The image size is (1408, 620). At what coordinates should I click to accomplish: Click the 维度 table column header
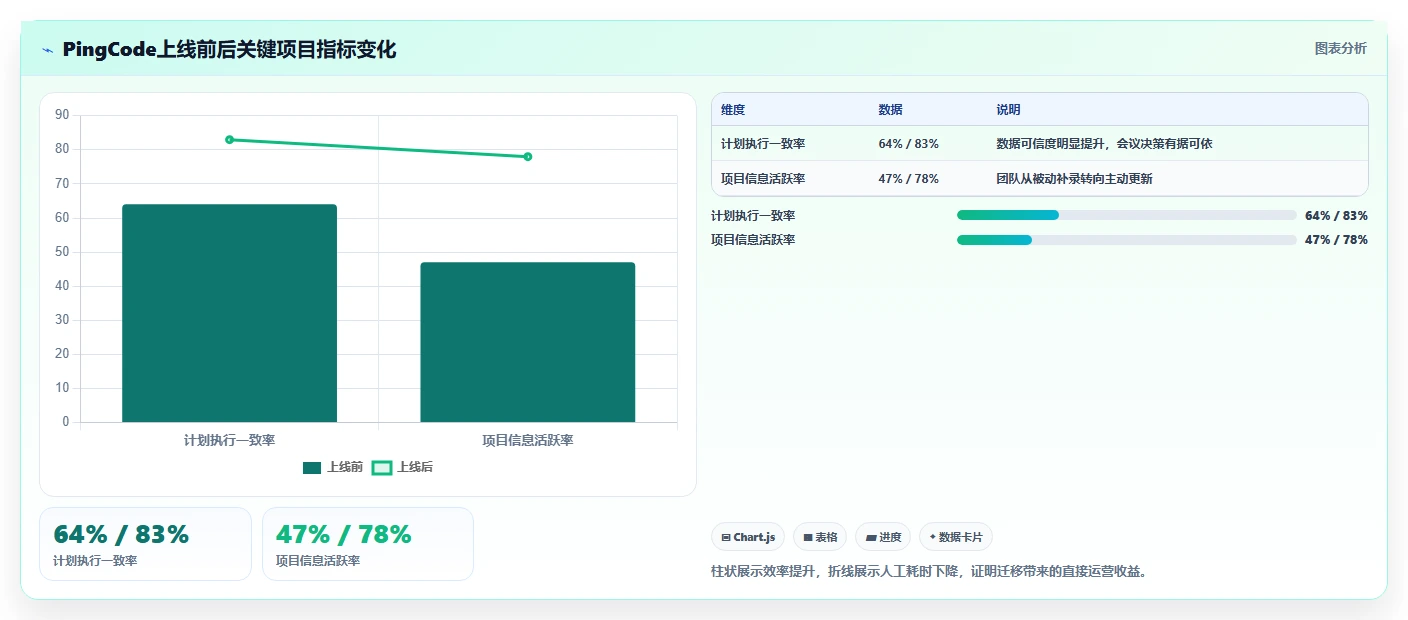(733, 110)
